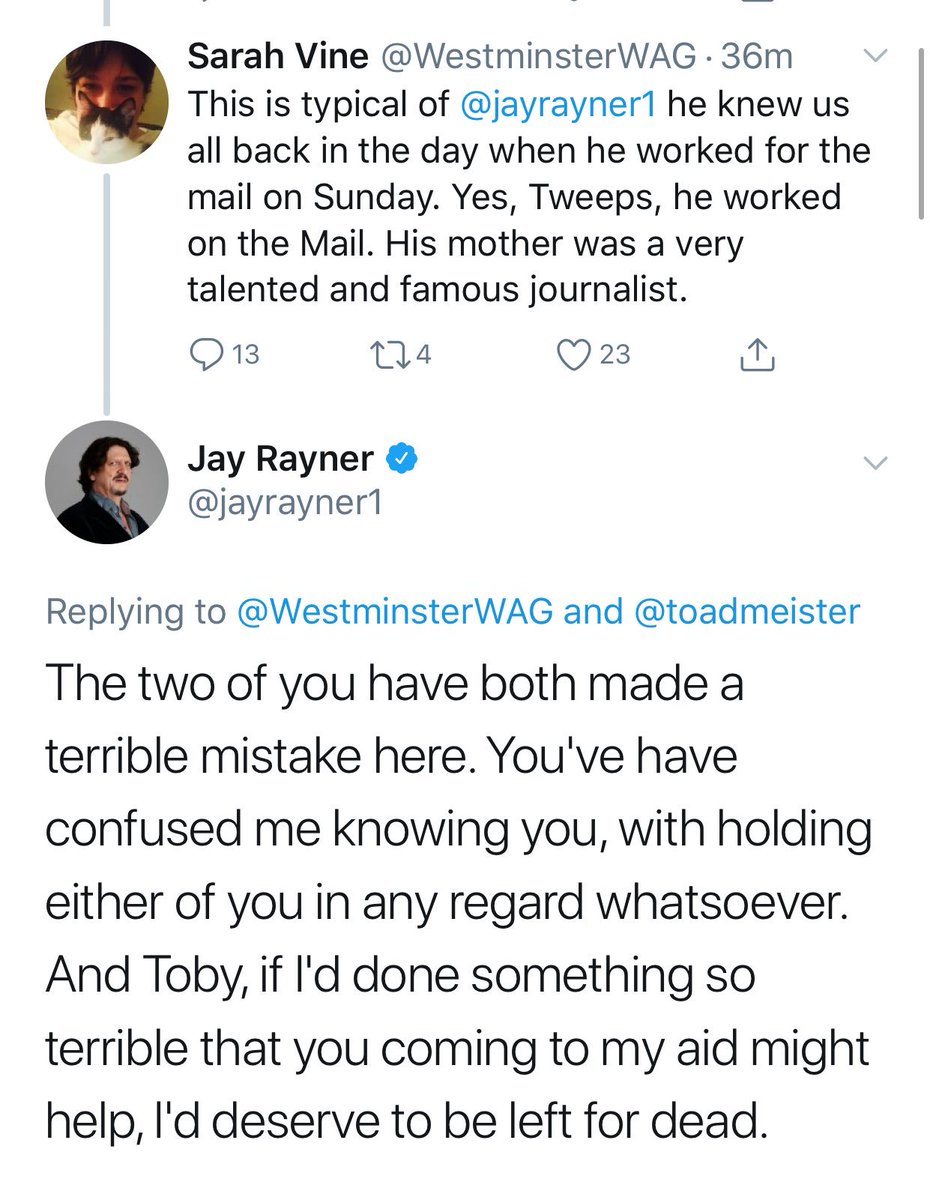Screen dimensions: 930x1200
Task: Click the Jay Rayner display name
Action: tap(280, 460)
